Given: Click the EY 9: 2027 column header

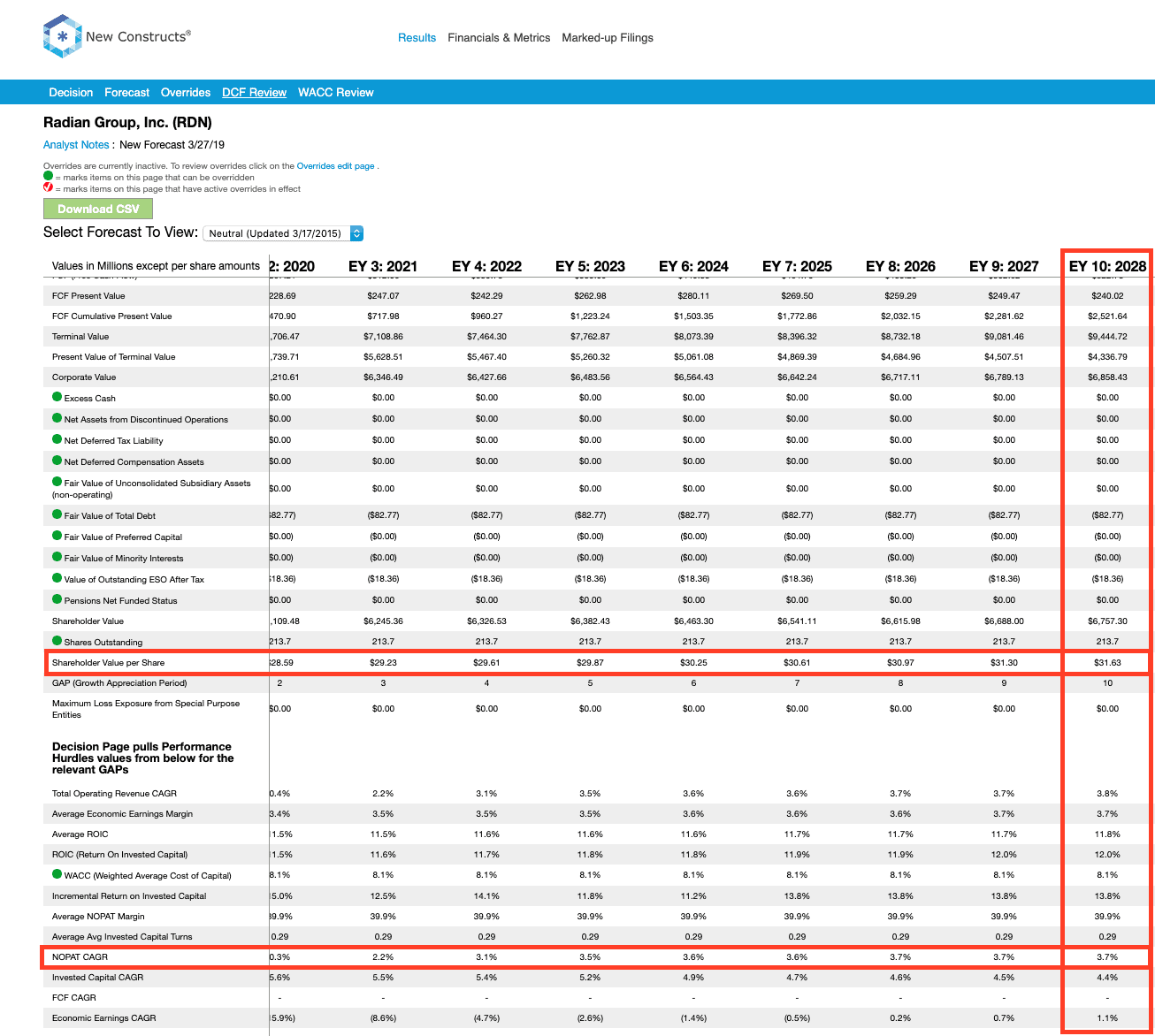Looking at the screenshot, I should coord(1004,266).
